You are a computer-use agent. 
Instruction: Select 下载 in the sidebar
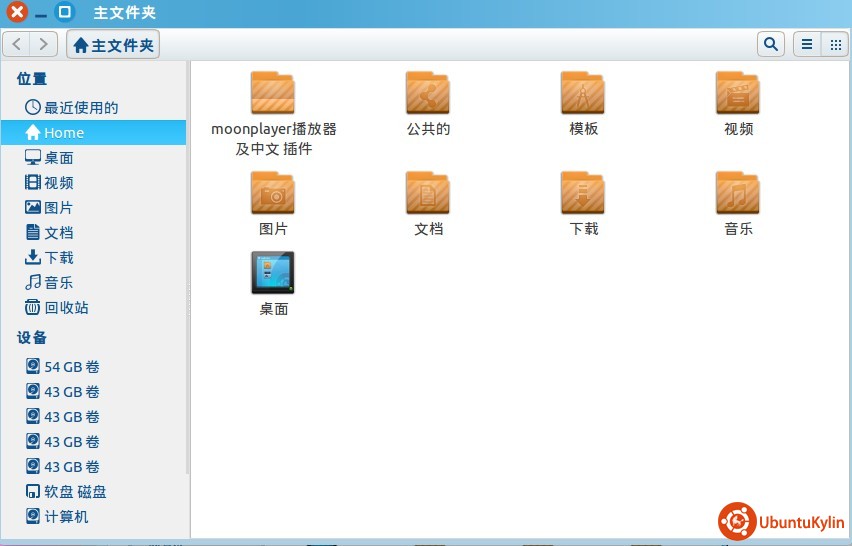coord(58,258)
